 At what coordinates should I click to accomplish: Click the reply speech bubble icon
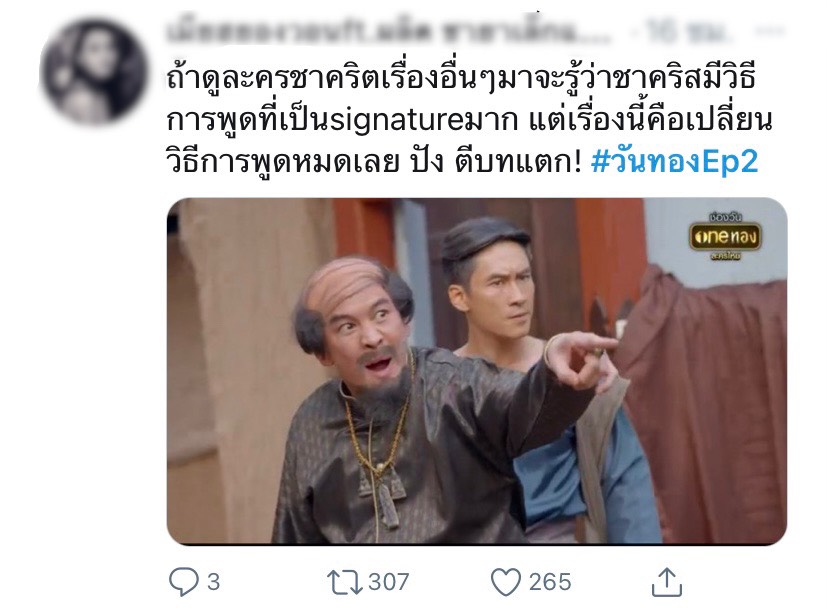click(183, 582)
